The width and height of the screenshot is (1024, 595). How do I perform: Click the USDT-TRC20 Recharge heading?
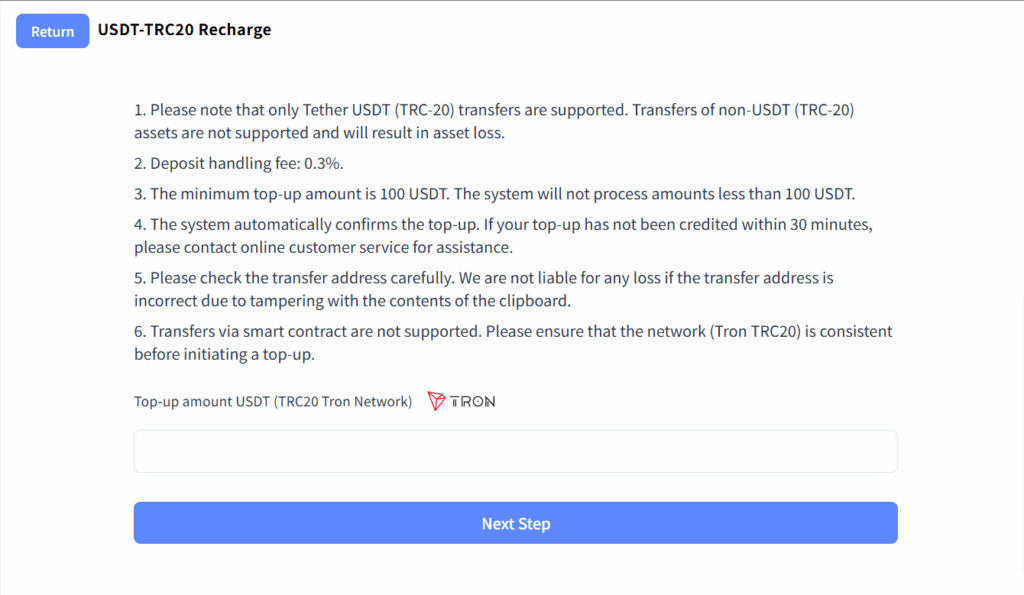click(184, 29)
